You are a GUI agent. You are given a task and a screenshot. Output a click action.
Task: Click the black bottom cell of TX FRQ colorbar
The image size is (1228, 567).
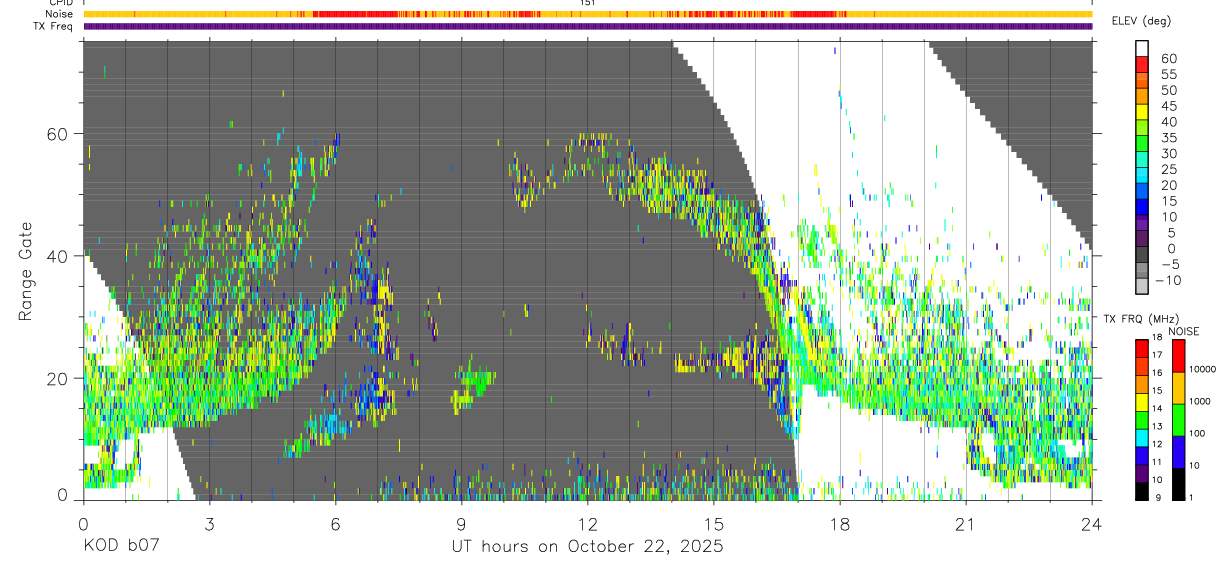pyautogui.click(x=1142, y=491)
